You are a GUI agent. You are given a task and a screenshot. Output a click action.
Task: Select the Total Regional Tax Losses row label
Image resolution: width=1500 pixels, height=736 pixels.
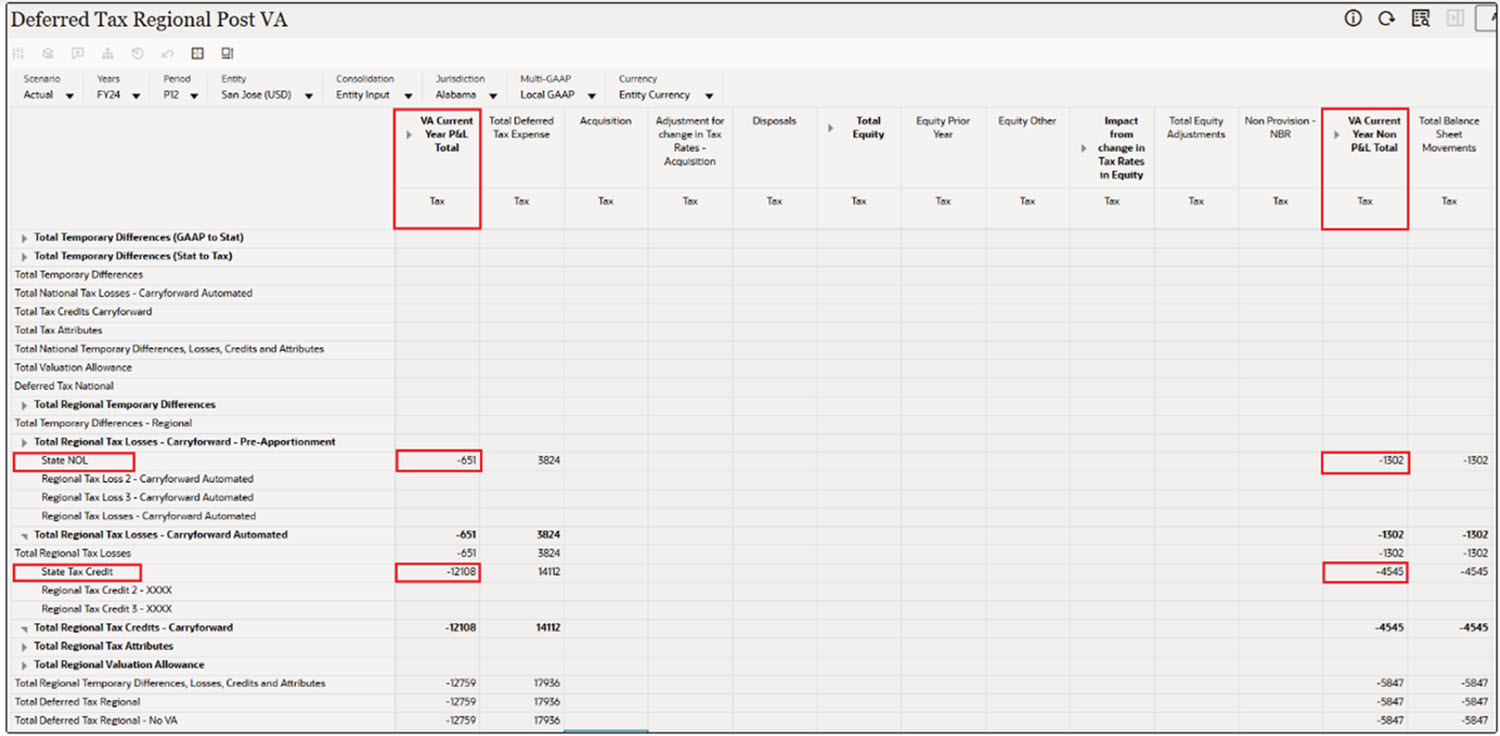tap(72, 554)
